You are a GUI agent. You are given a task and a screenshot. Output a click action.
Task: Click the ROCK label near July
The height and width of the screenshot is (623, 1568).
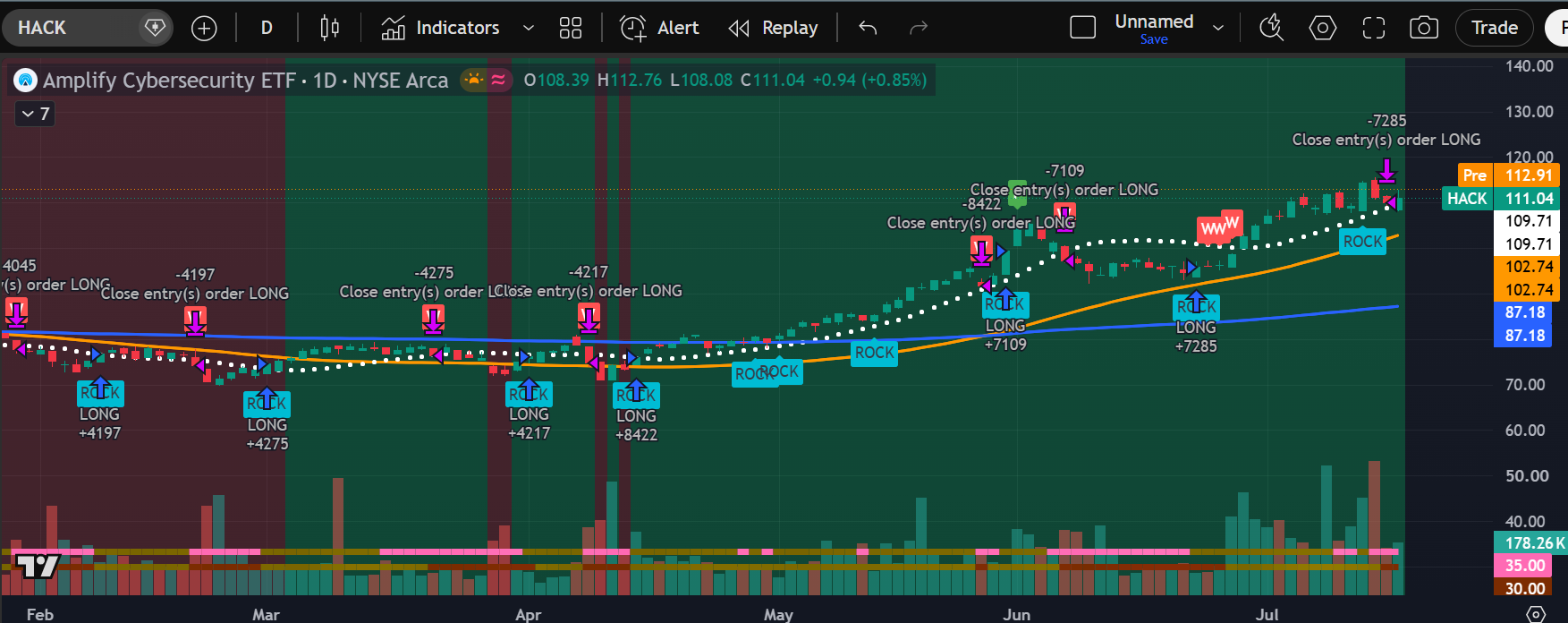[x=1363, y=242]
